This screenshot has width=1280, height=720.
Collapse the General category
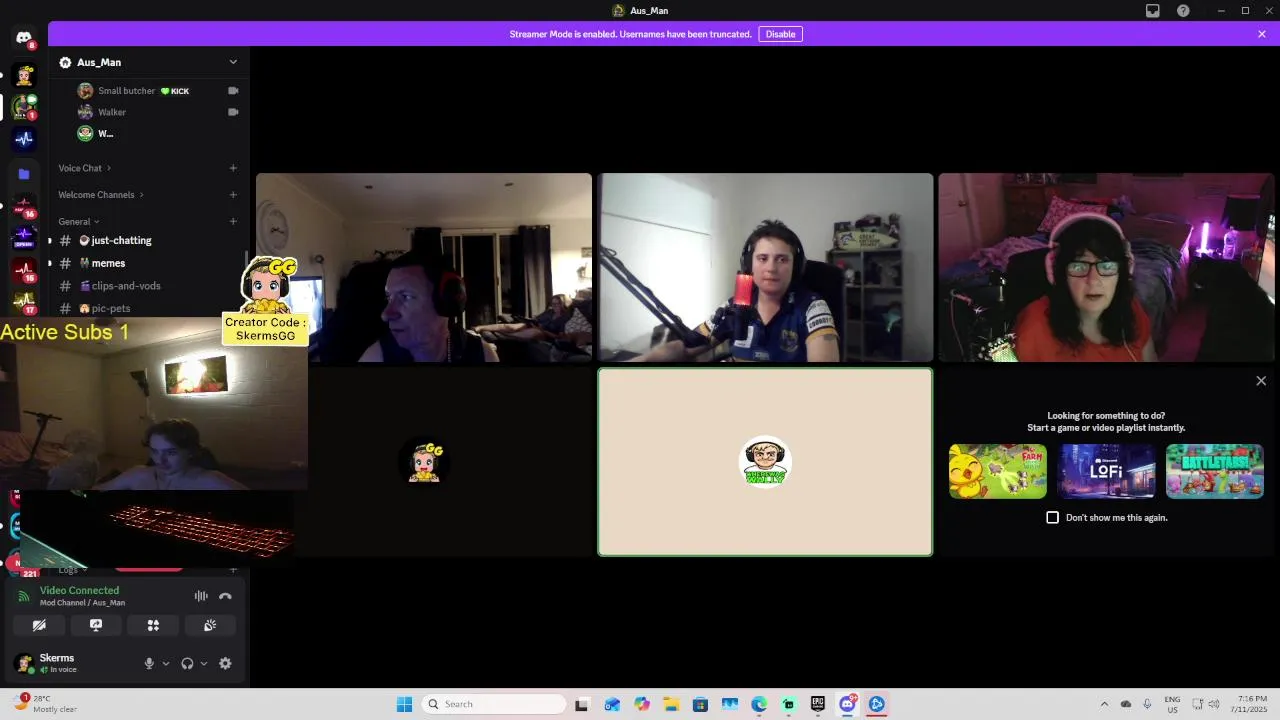[78, 222]
